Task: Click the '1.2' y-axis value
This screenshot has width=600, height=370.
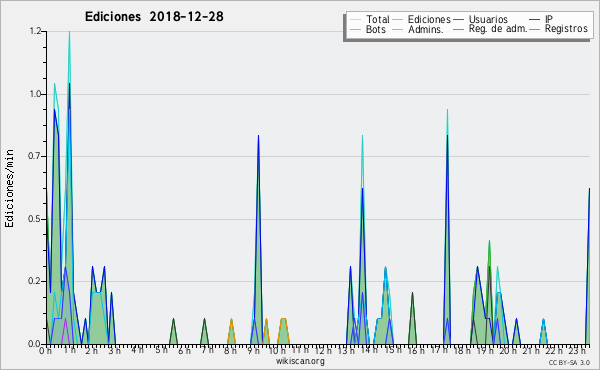Action: 35,31
